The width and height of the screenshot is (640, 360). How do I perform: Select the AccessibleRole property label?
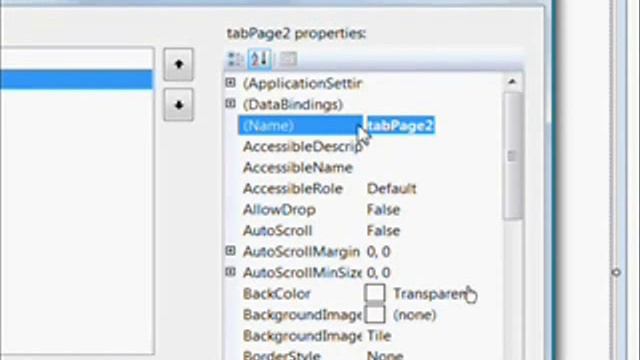pyautogui.click(x=293, y=189)
